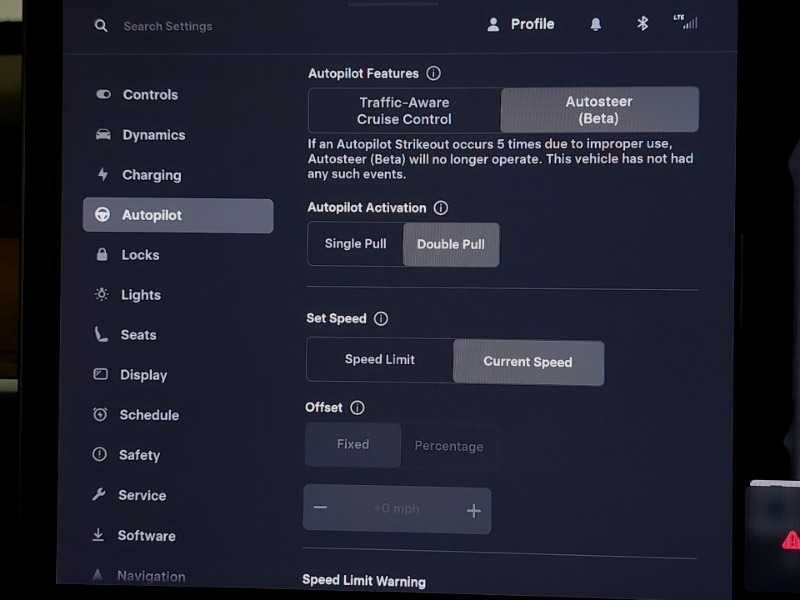
Task: Select Autosteer (Beta) feature
Action: pos(599,110)
